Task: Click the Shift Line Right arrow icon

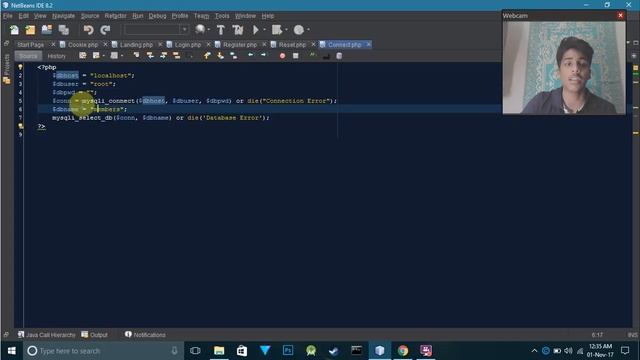Action: coord(264,55)
